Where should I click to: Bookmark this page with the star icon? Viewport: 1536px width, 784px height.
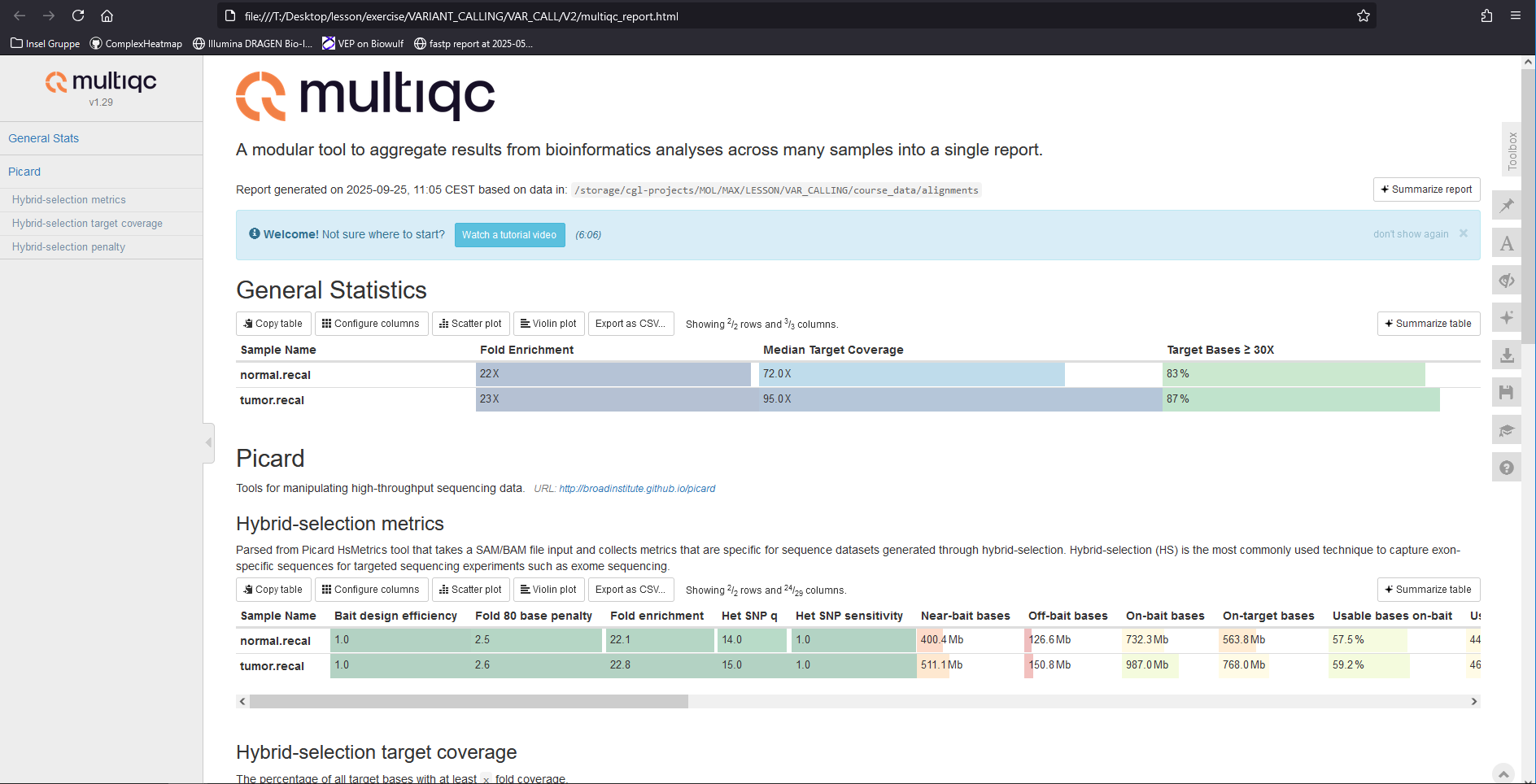pyautogui.click(x=1364, y=15)
